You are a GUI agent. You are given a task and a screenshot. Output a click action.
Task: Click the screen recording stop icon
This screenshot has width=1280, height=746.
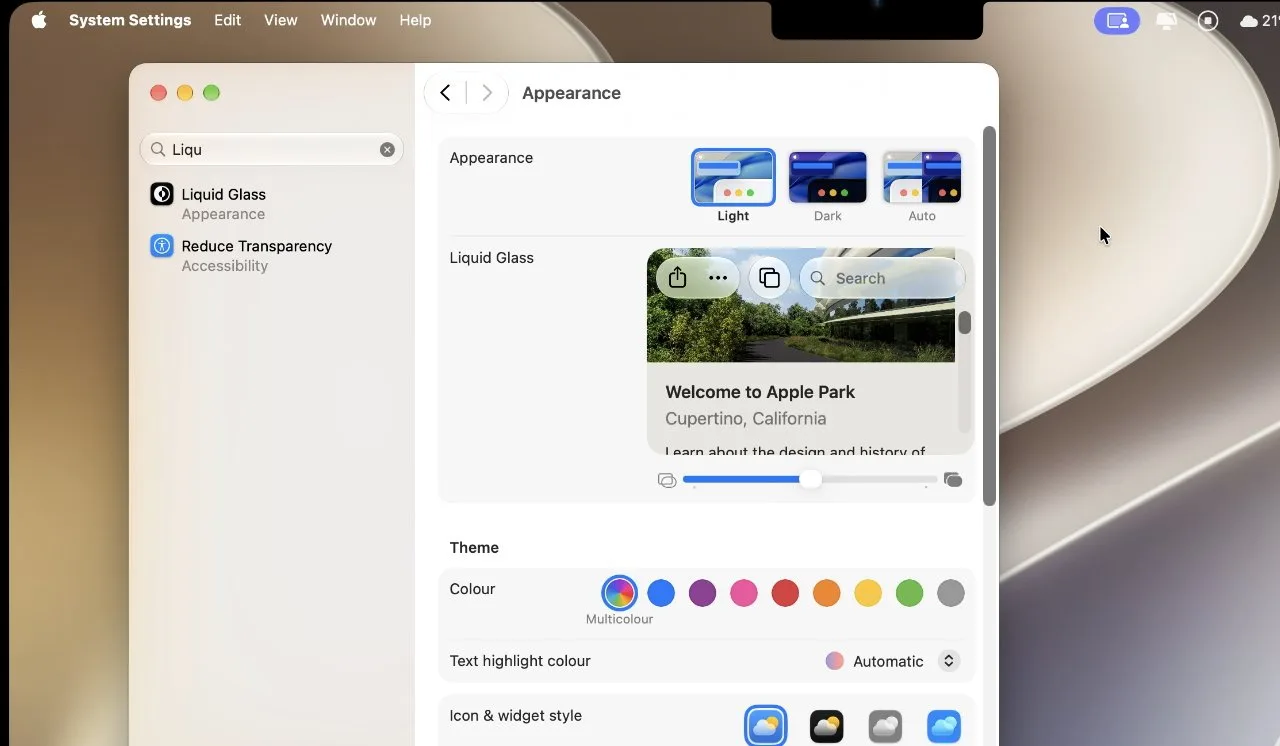pyautogui.click(x=1208, y=21)
